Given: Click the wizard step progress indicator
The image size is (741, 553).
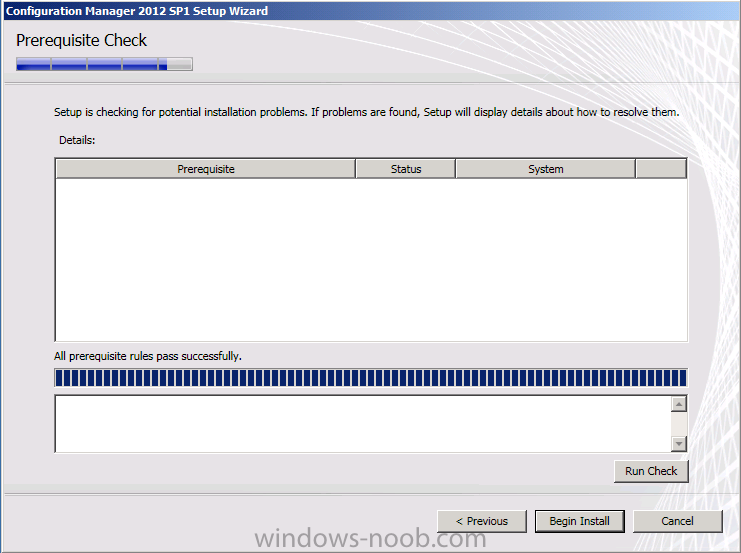Looking at the screenshot, I should tap(104, 64).
